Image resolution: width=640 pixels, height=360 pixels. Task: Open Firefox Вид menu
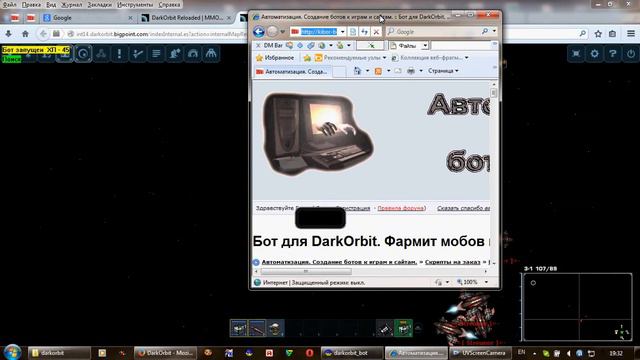click(51, 5)
